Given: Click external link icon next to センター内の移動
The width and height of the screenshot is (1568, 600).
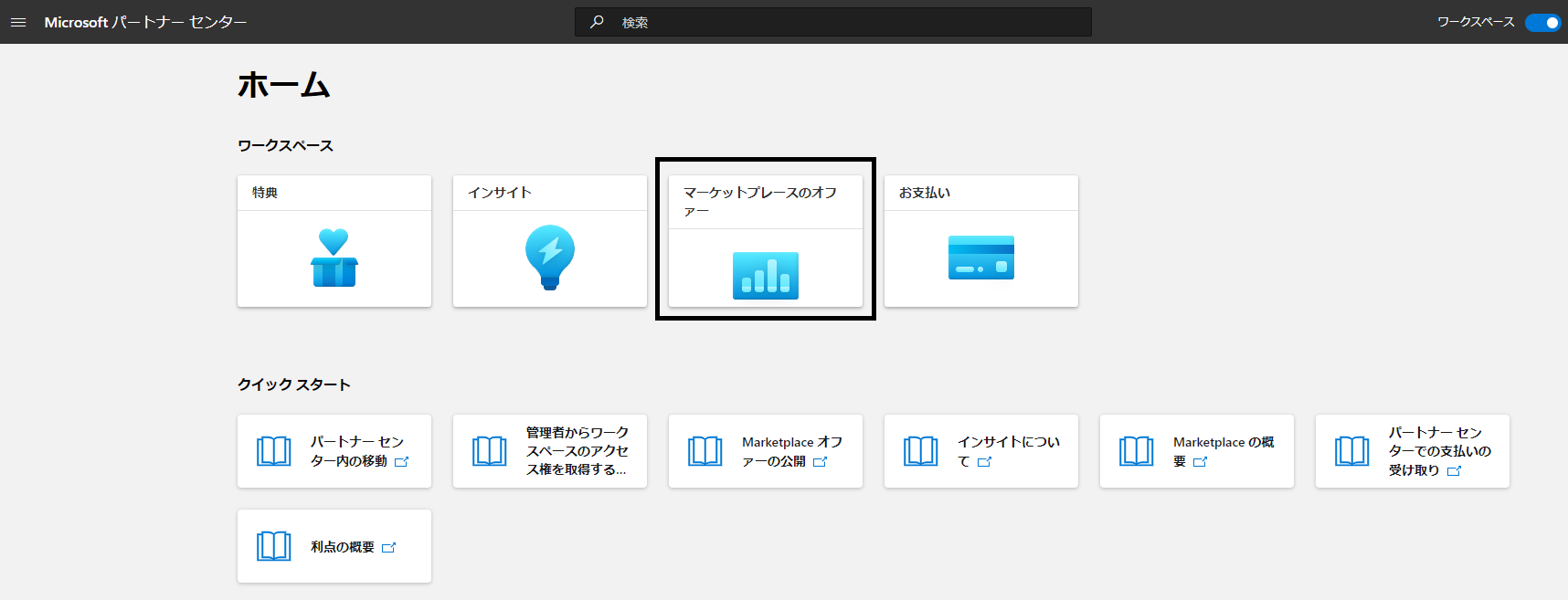Looking at the screenshot, I should tap(401, 462).
